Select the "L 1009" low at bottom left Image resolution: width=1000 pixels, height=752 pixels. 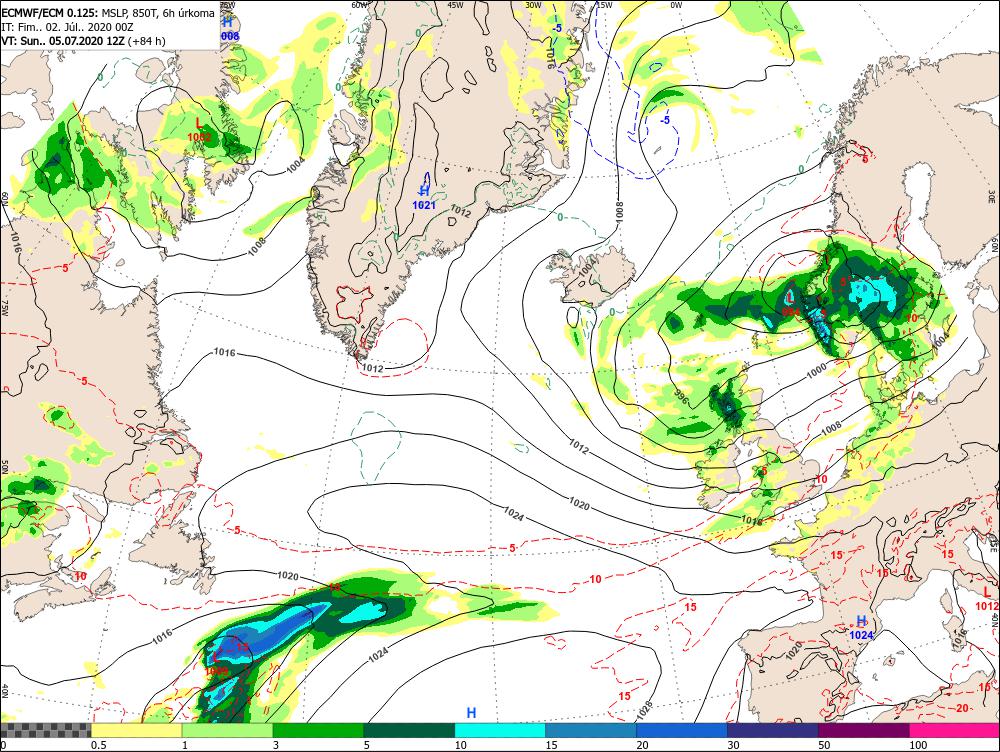pos(216,663)
